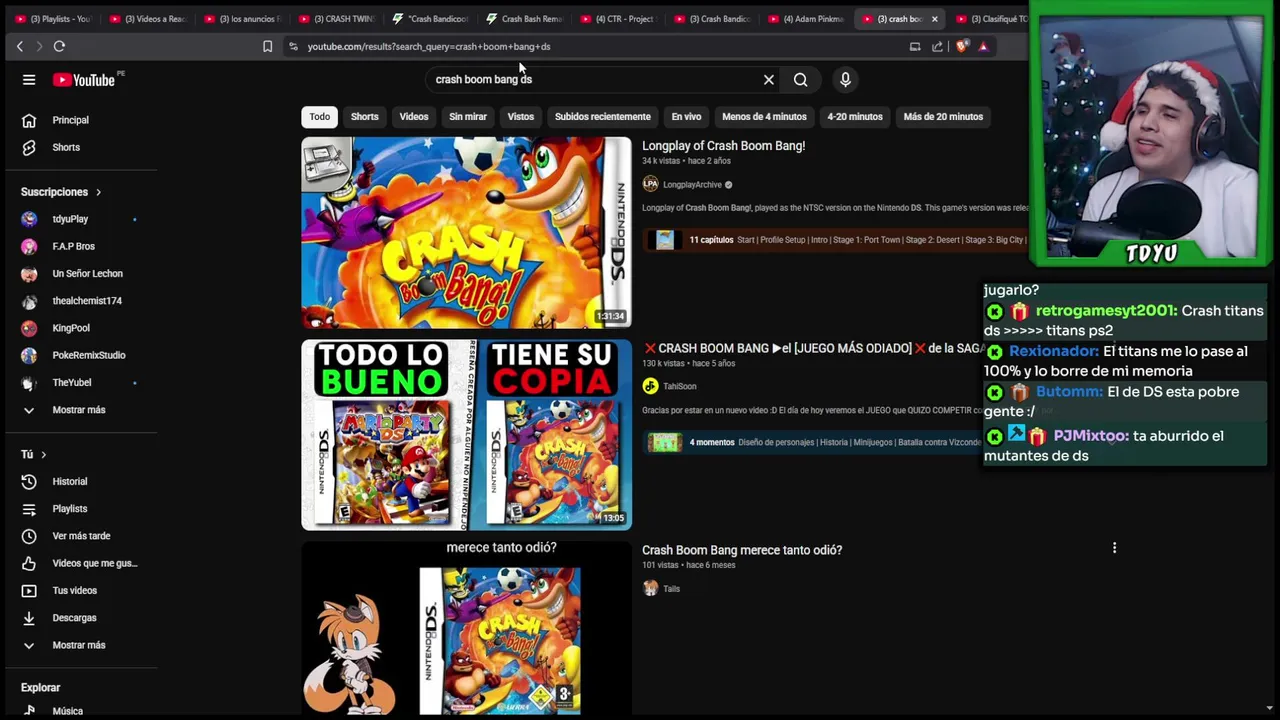Open Ver más tarde list

coord(80,536)
